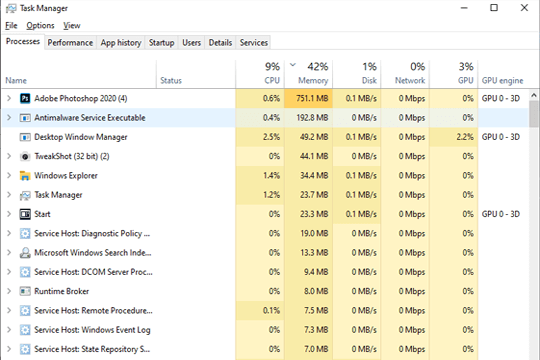Select the Desktop Window Manager row name
The width and height of the screenshot is (540, 360).
tap(81, 137)
